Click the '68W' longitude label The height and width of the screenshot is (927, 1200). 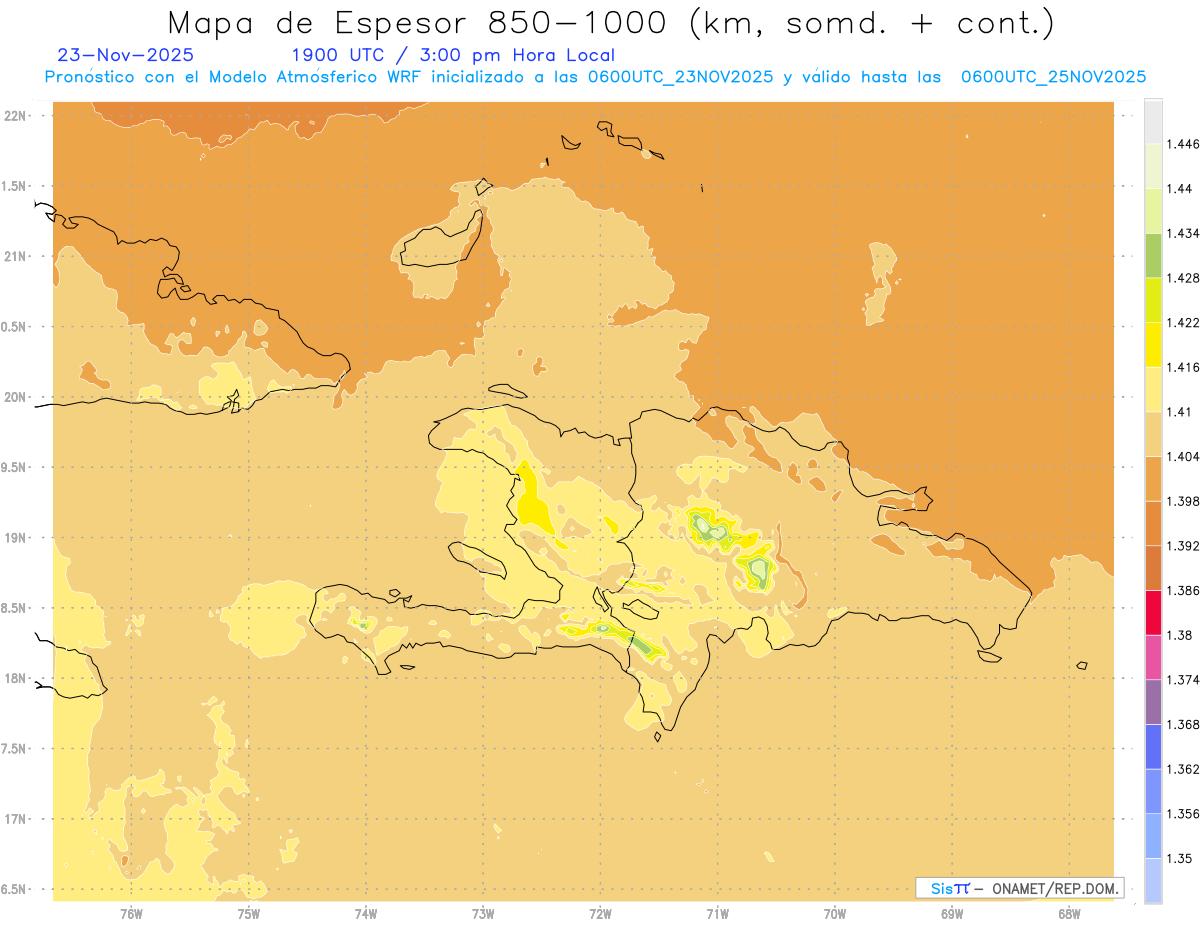point(1069,913)
